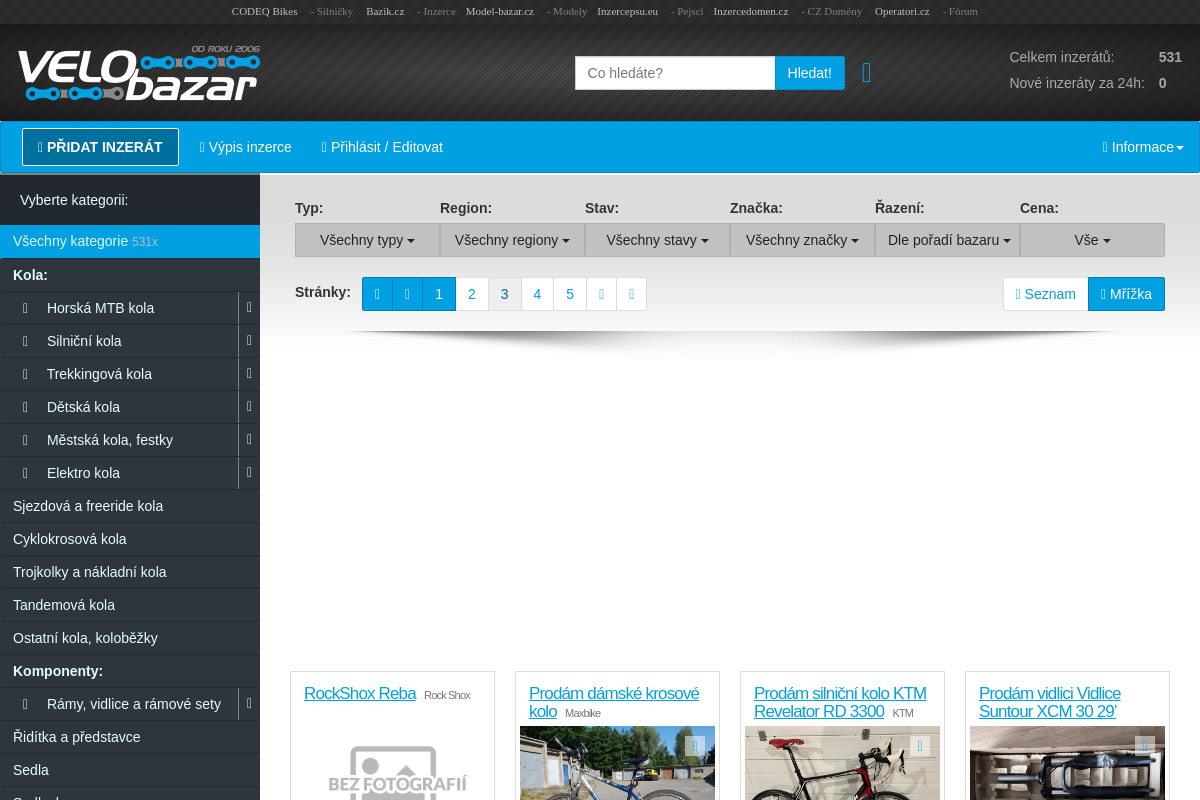Open Sjezdová a freeride kola category
1200x800 pixels.
pyautogui.click(x=130, y=506)
